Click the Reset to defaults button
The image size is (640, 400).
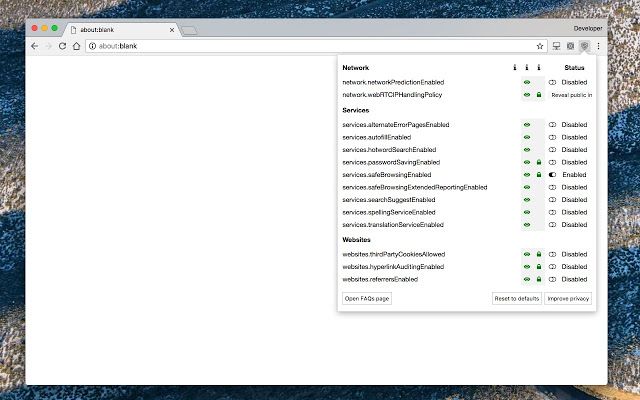click(516, 299)
